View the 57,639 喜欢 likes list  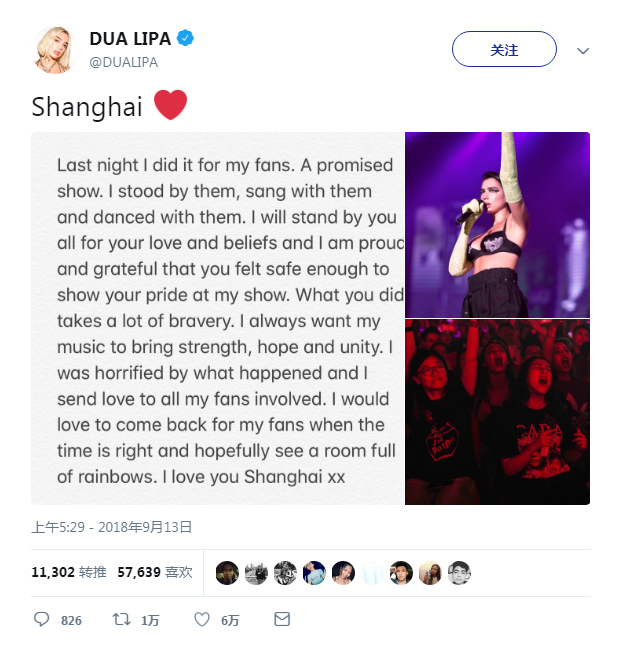(x=155, y=573)
